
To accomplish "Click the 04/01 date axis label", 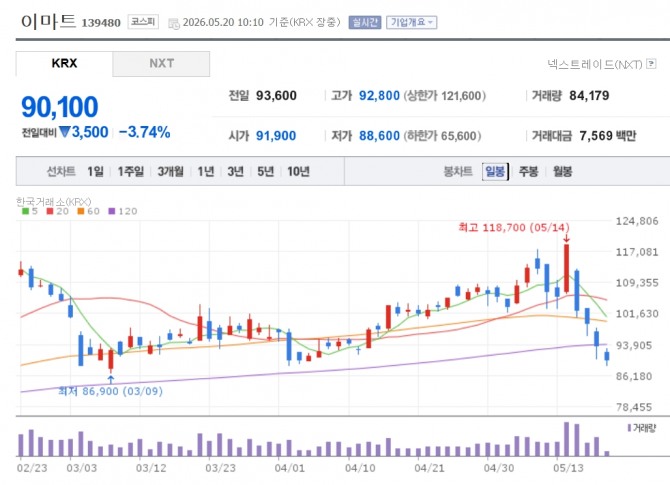I will [x=290, y=468].
